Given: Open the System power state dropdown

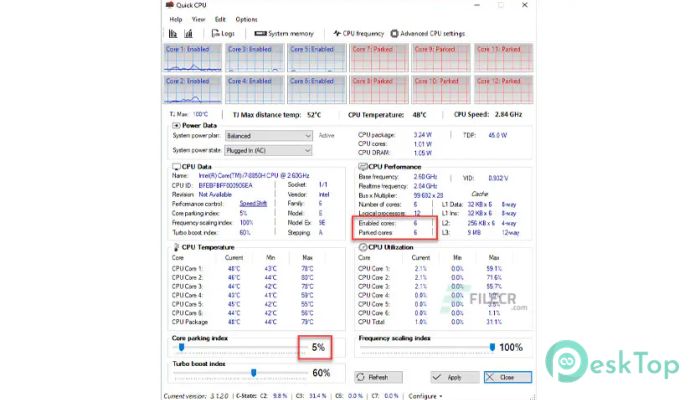Looking at the screenshot, I should [268, 150].
